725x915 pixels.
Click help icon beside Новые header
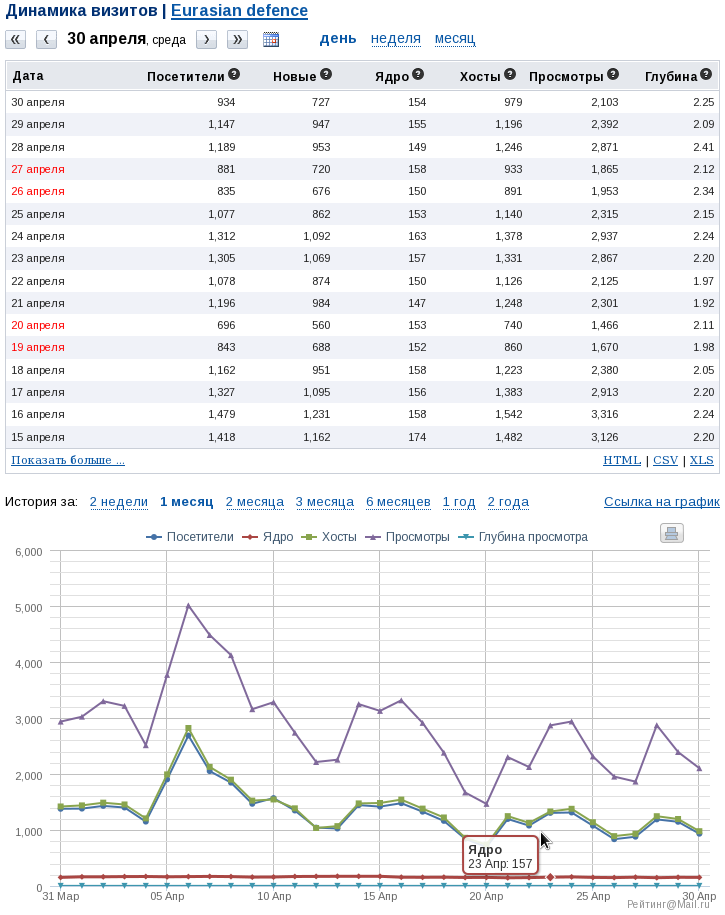click(x=326, y=74)
